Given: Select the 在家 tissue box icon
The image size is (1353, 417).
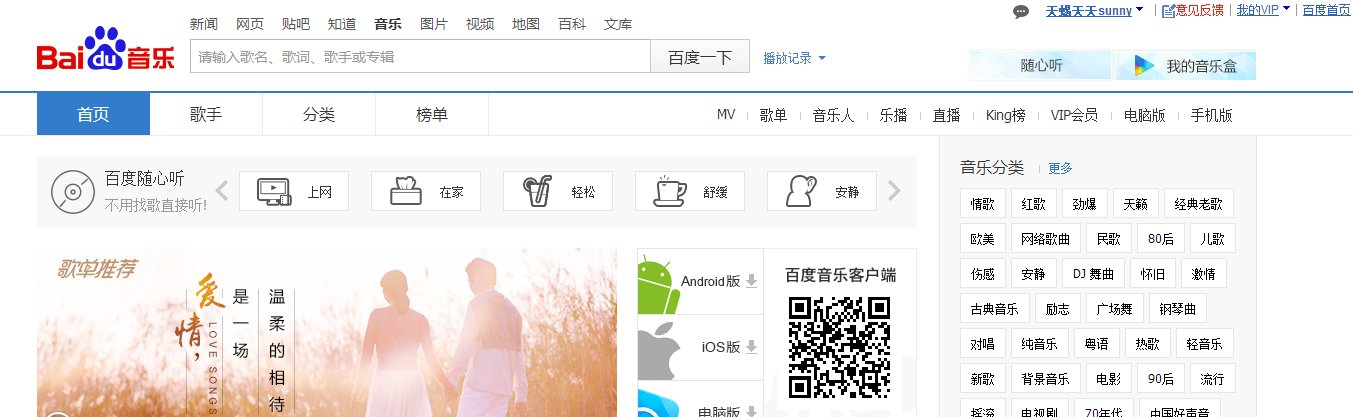Looking at the screenshot, I should [405, 191].
